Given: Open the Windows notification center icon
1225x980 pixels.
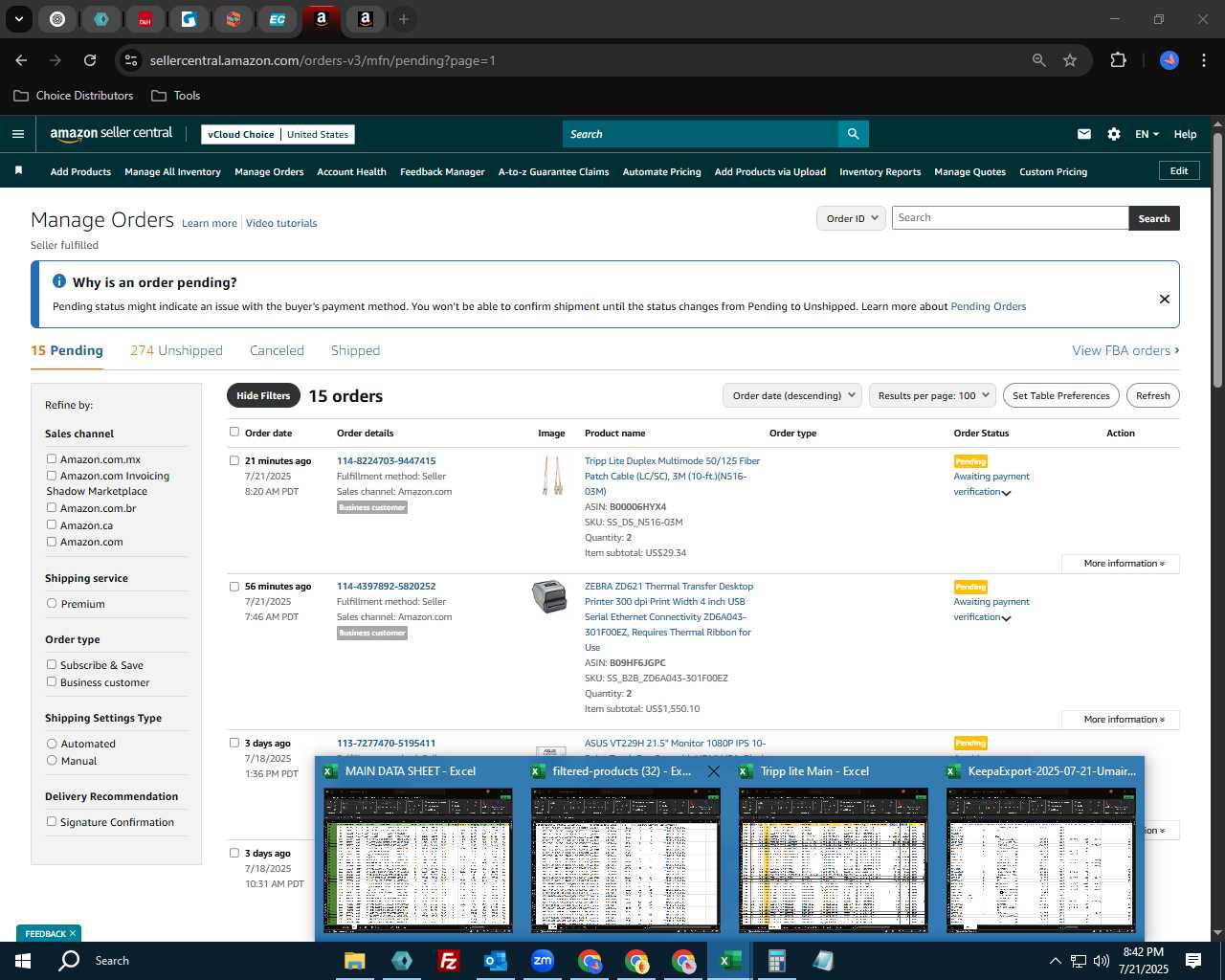Looking at the screenshot, I should click(x=1193, y=961).
